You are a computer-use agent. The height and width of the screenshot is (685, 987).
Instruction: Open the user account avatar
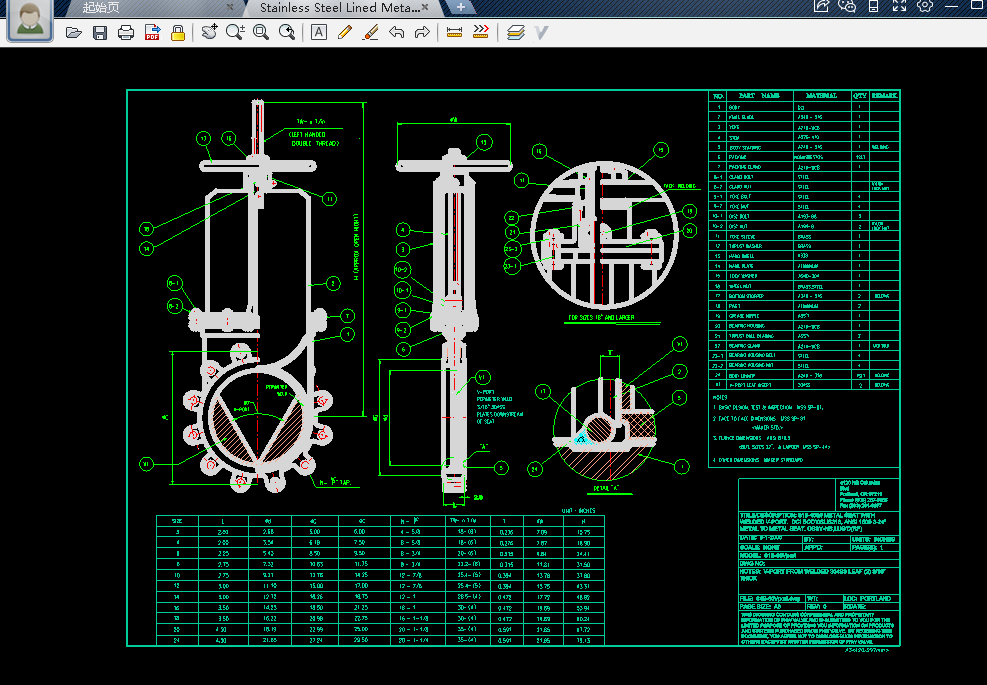[30, 19]
